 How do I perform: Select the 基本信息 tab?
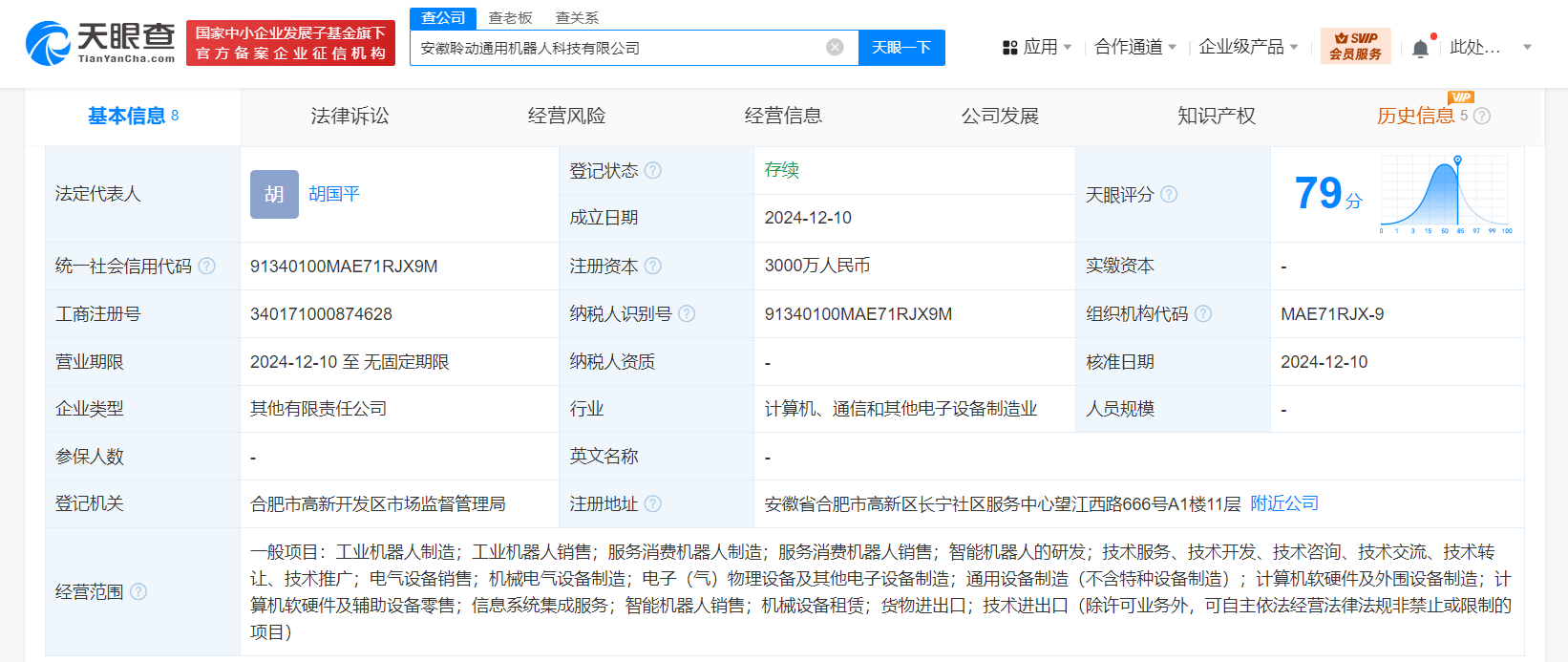[133, 117]
